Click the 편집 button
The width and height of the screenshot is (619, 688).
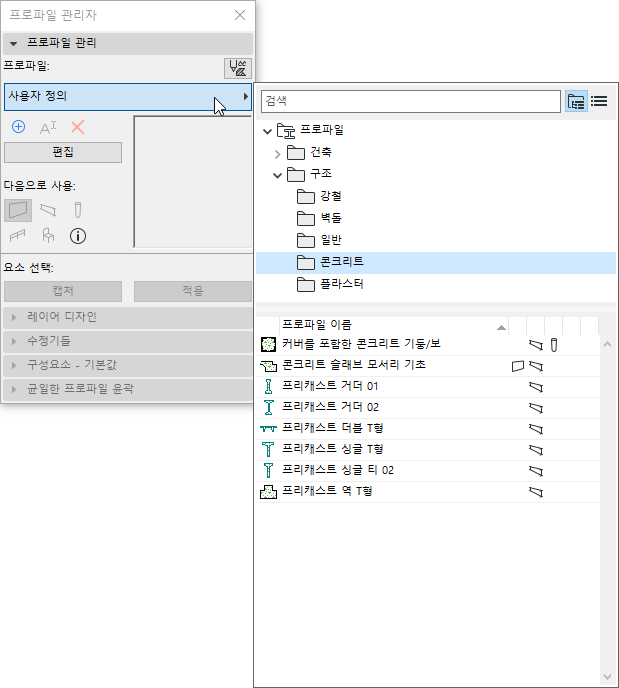[x=63, y=152]
